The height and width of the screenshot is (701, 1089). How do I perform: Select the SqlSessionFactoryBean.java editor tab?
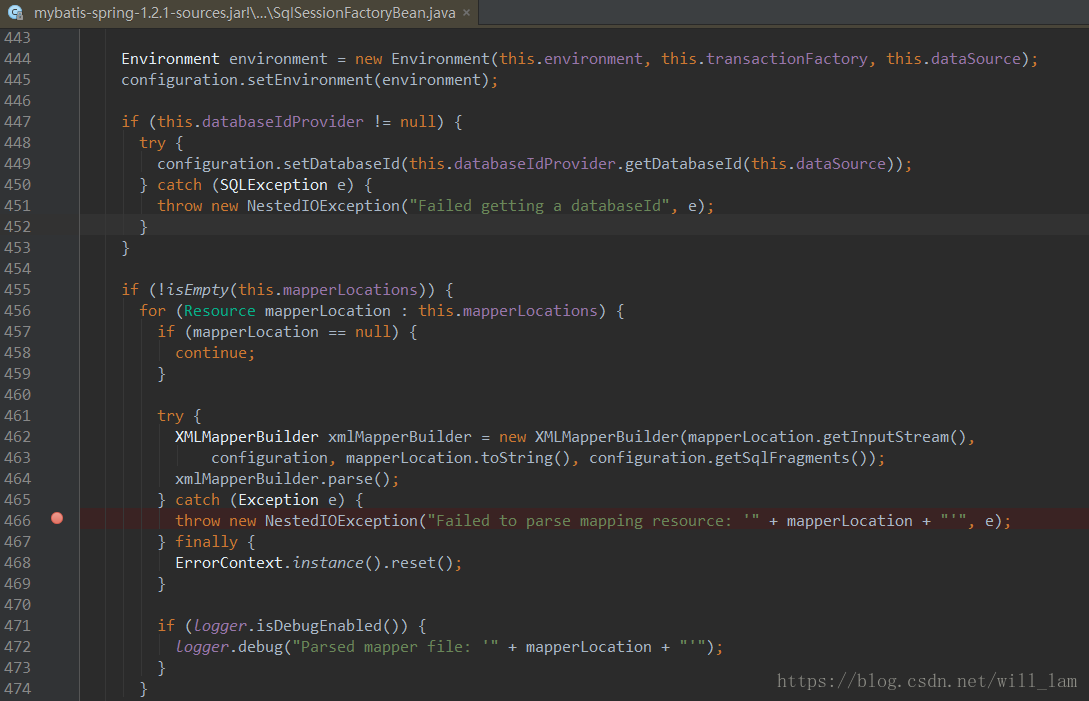click(x=239, y=13)
